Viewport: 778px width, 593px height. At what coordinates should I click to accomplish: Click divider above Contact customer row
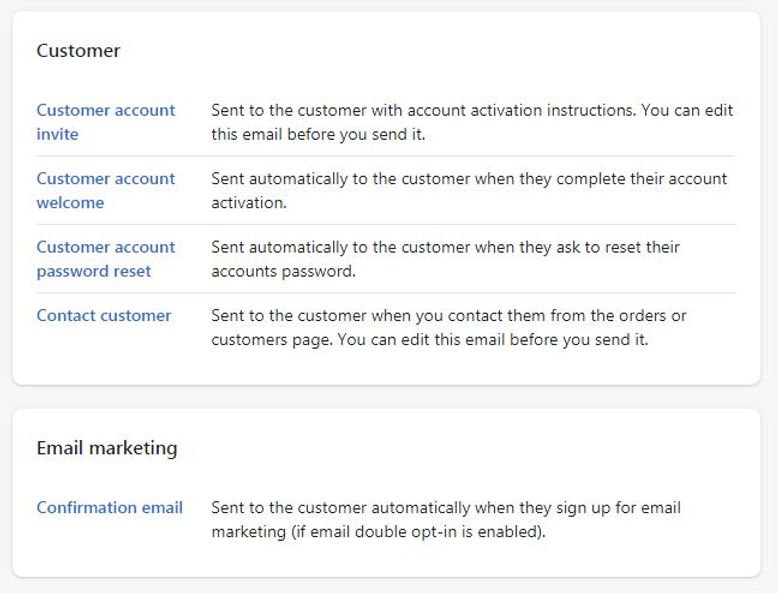(x=385, y=292)
